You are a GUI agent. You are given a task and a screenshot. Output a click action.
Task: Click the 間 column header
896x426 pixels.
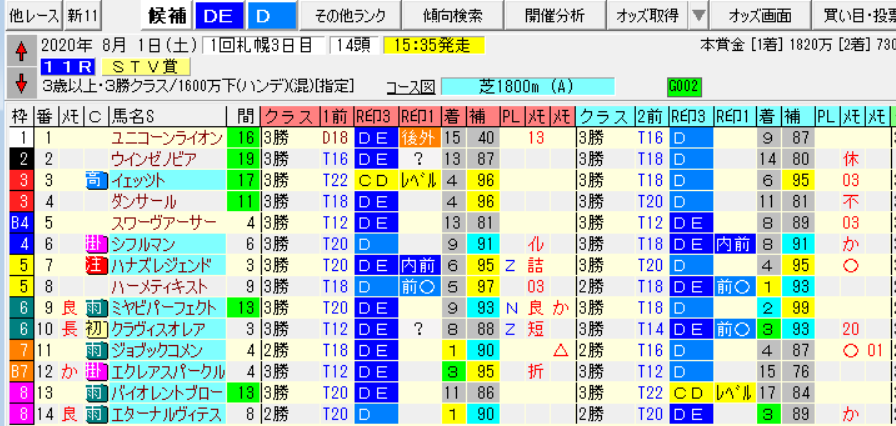[243, 116]
